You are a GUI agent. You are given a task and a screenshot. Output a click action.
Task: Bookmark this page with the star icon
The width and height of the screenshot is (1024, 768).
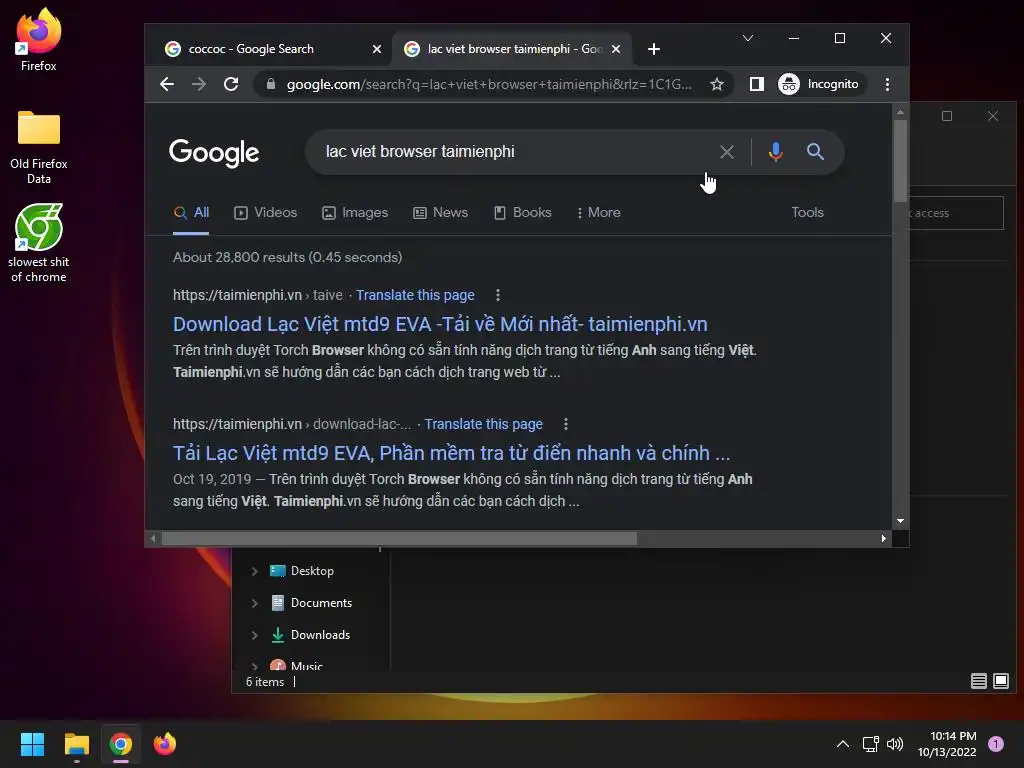click(716, 84)
